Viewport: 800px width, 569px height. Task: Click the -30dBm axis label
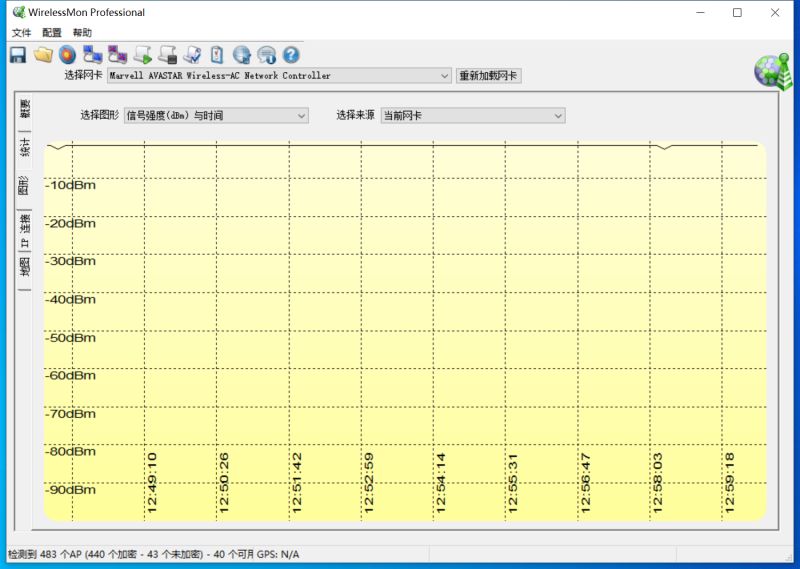click(70, 261)
